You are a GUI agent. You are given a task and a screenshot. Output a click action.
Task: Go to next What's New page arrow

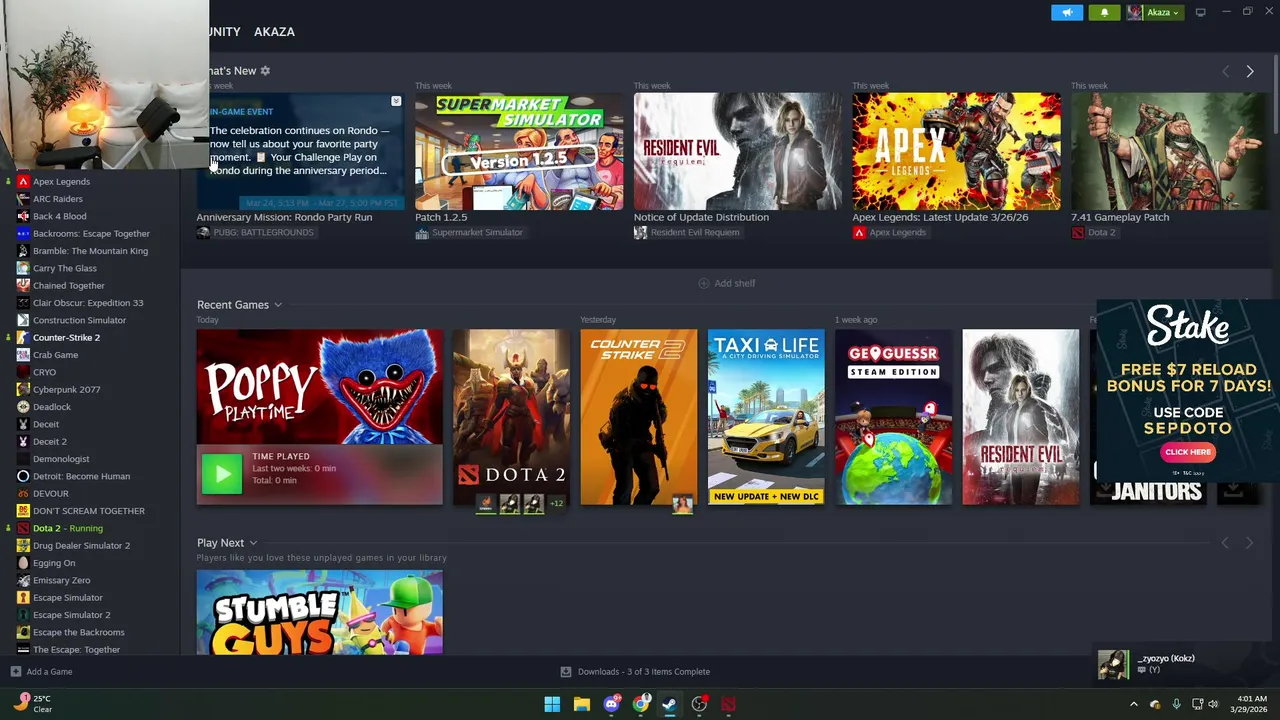1249,71
